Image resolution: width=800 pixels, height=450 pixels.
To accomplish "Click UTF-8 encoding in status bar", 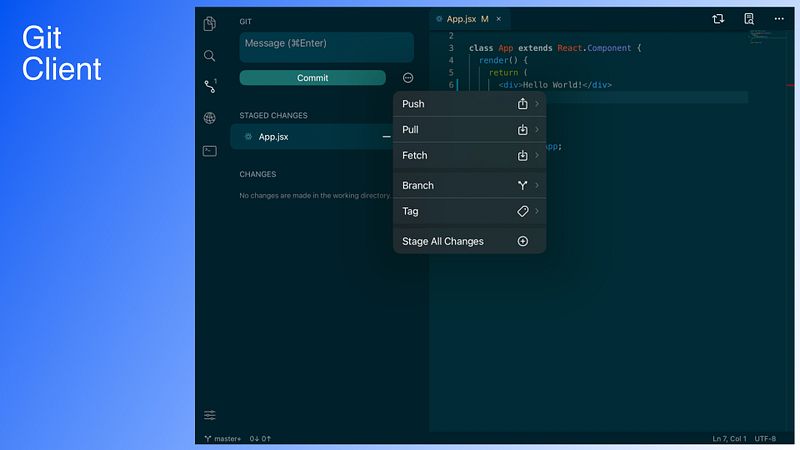I will point(765,439).
